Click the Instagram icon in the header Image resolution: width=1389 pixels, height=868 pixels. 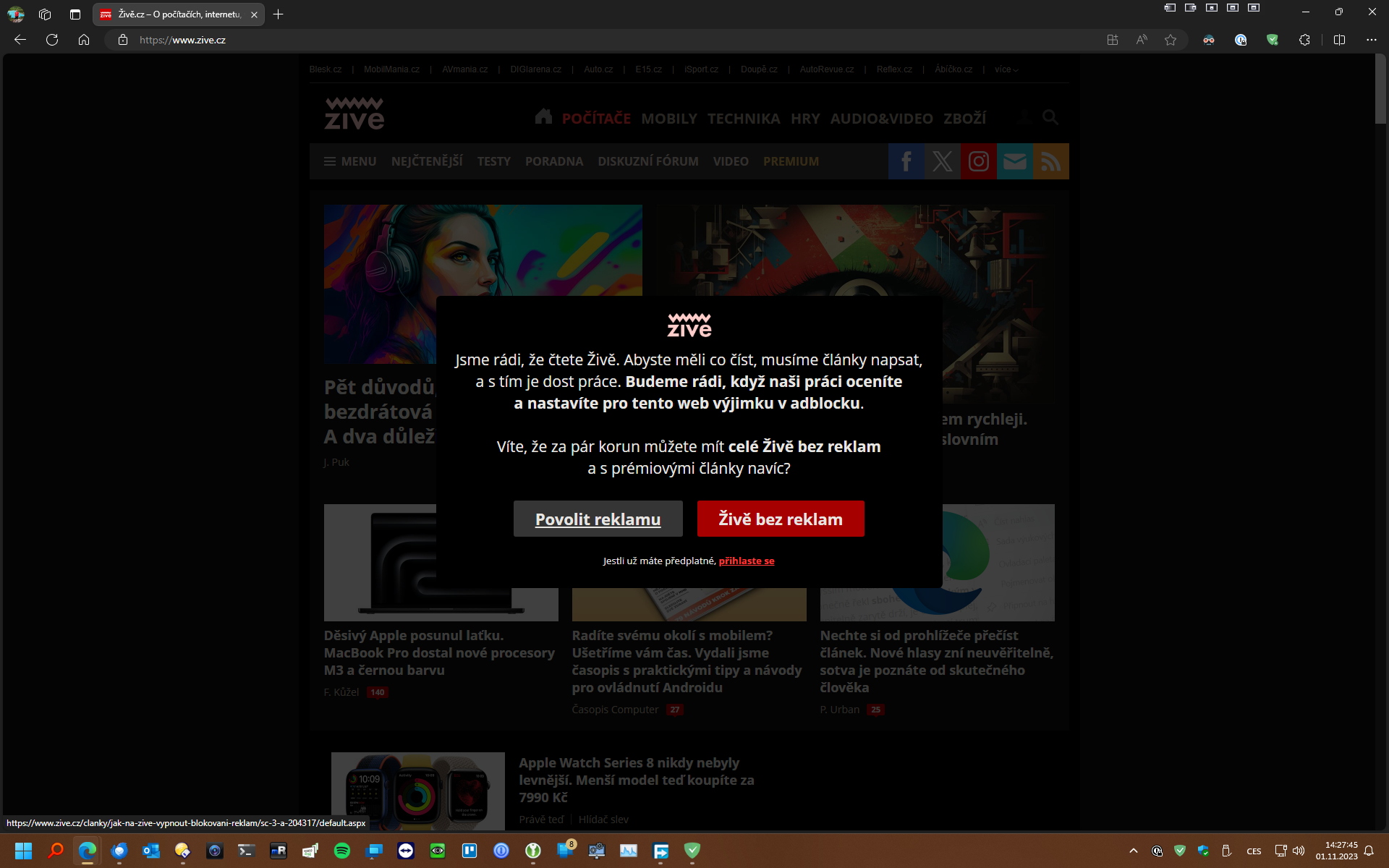point(978,161)
